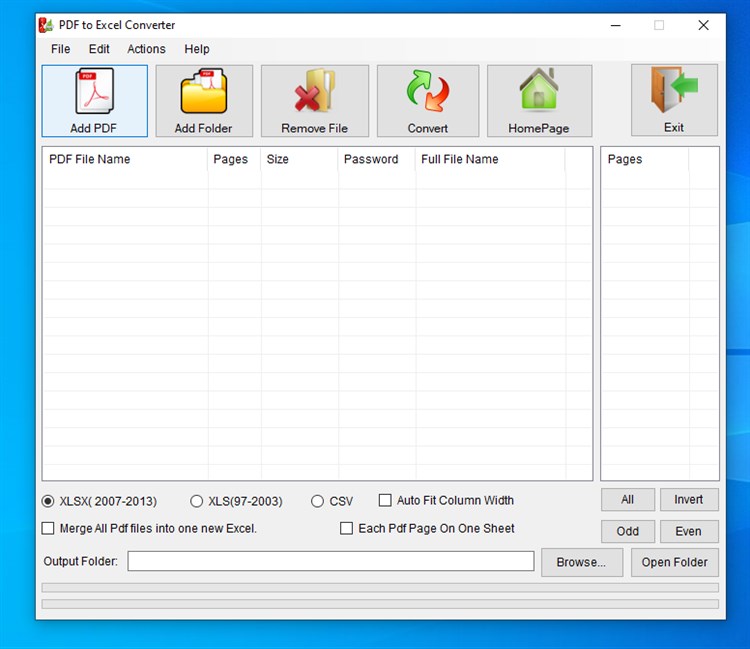The height and width of the screenshot is (649, 750).
Task: Click Browse... for output folder
Action: [582, 562]
